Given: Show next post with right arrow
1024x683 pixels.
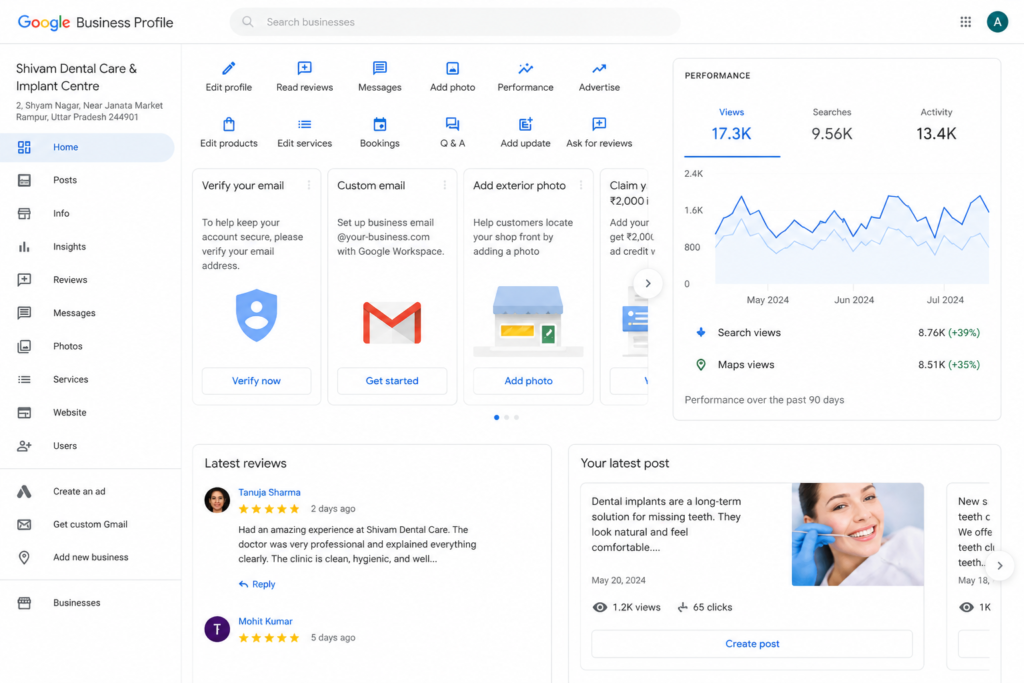Looking at the screenshot, I should pos(999,565).
